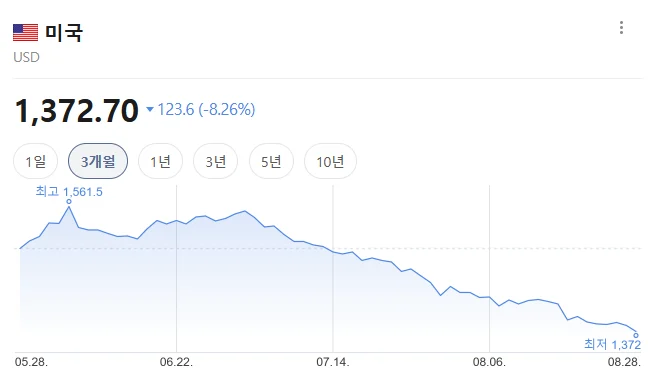Click the 최저 1,372 low point marker
Screen dimensions: 658x375
pos(636,335)
